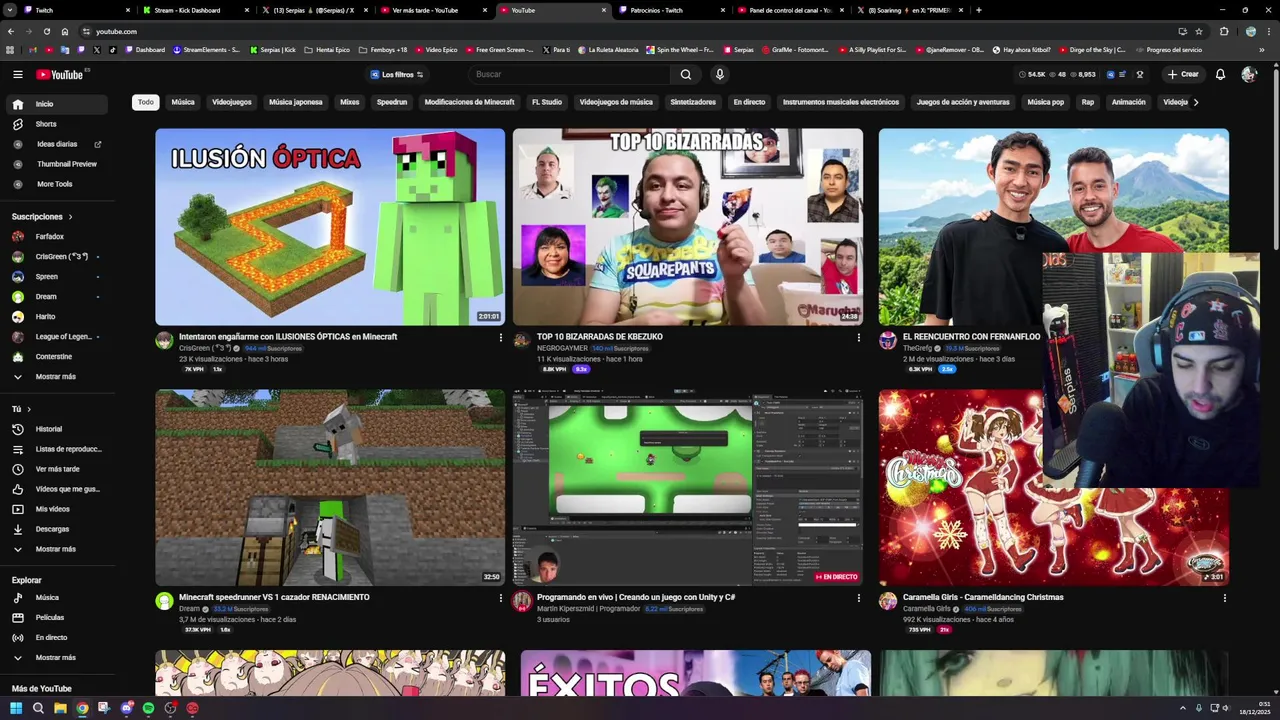Select the FL Studio category chip
Viewport: 1280px width, 720px height.
(x=547, y=102)
